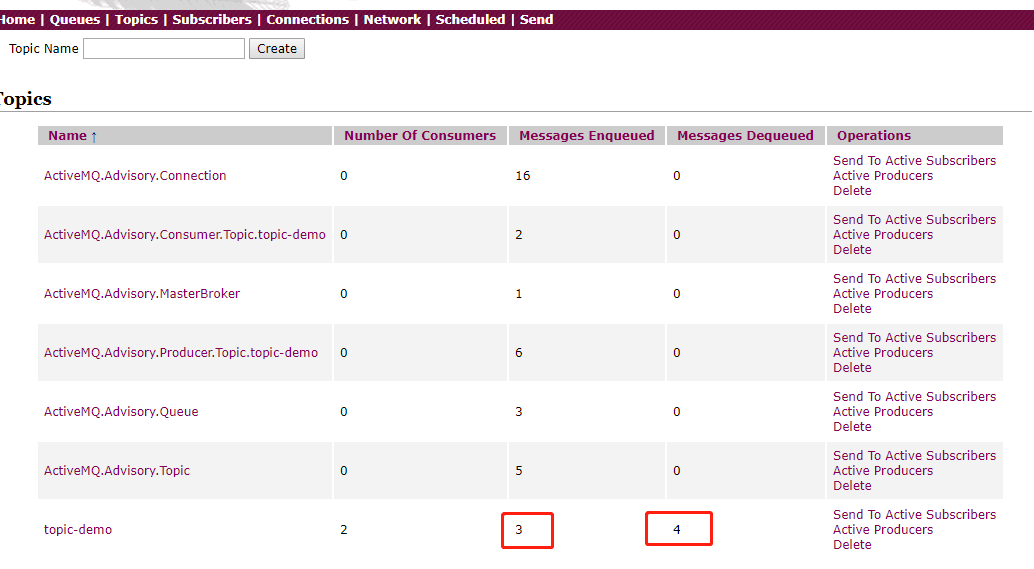View Active Producers for ActiveMQ.Advisory.Connection
The width and height of the screenshot is (1034, 569).
coord(882,176)
